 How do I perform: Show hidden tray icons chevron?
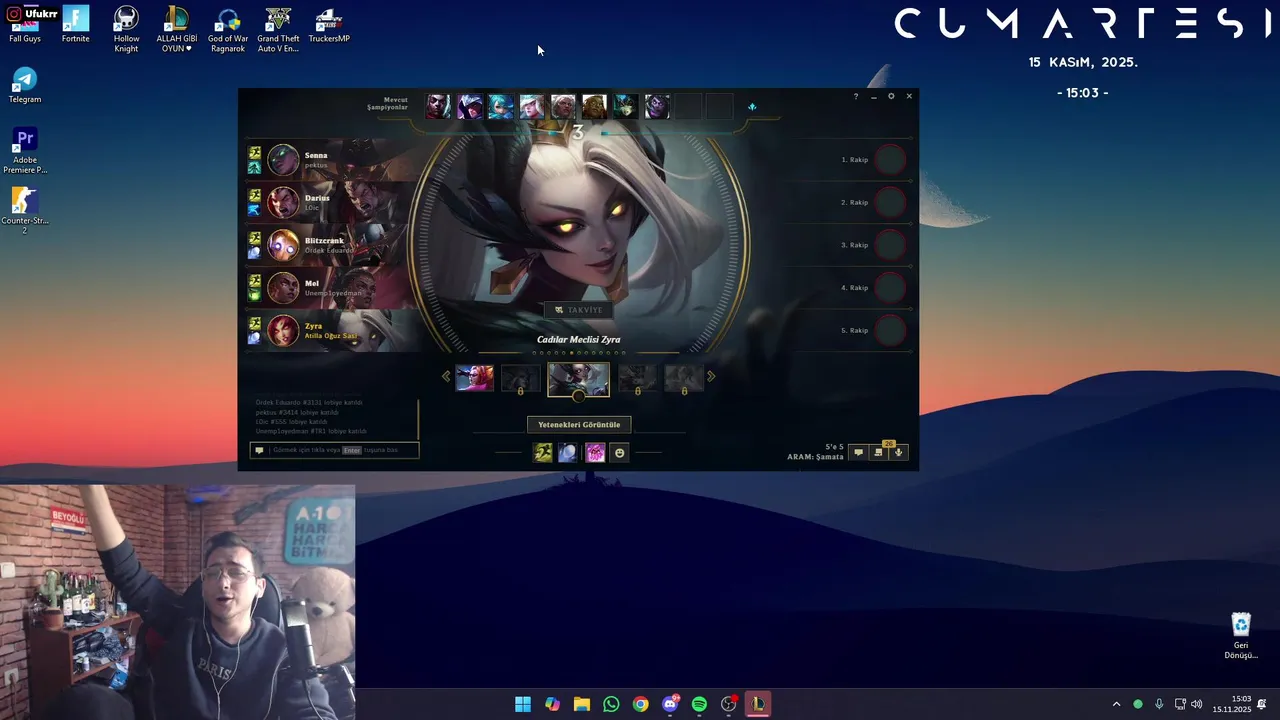point(1116,704)
